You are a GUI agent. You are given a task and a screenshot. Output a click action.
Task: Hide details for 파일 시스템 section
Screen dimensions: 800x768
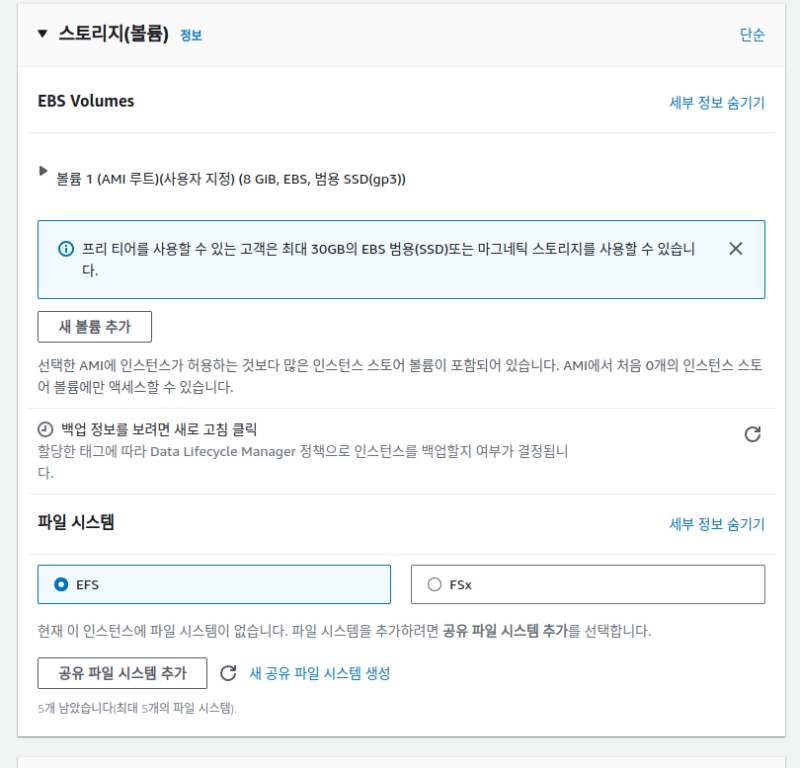pos(716,524)
